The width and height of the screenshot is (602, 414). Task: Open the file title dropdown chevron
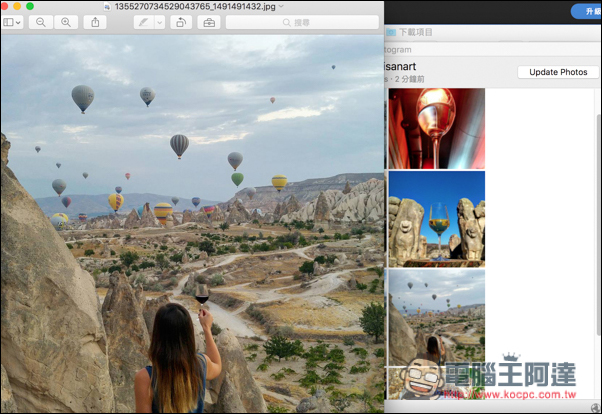coord(283,7)
